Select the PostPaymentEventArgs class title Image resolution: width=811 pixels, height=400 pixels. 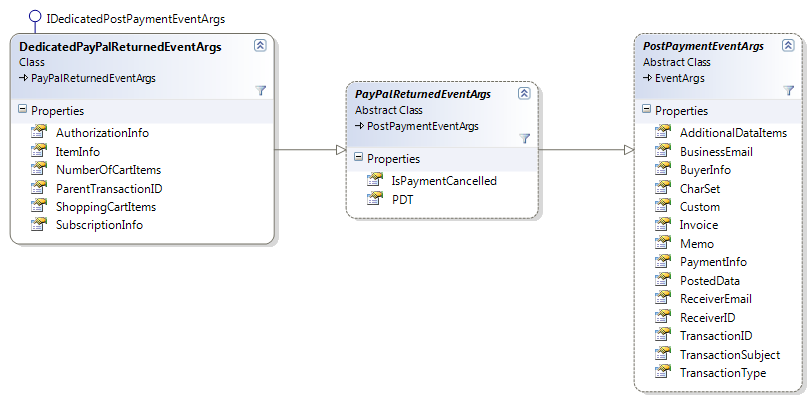pos(703,47)
